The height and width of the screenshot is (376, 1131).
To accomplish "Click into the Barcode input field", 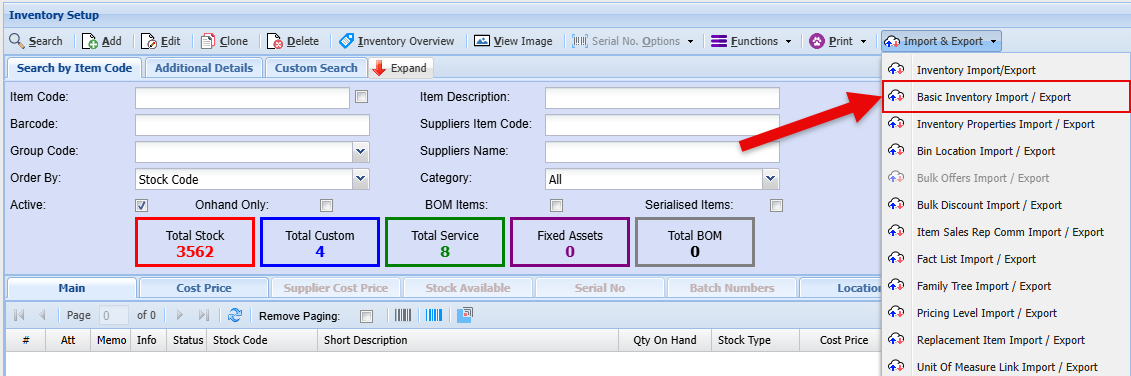I will [252, 125].
